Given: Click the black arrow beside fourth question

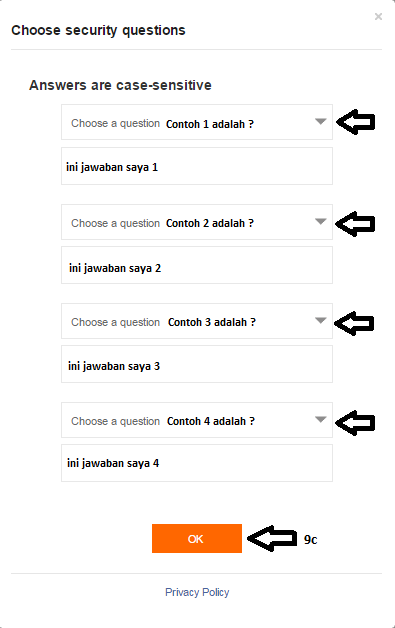Looking at the screenshot, I should tap(355, 423).
